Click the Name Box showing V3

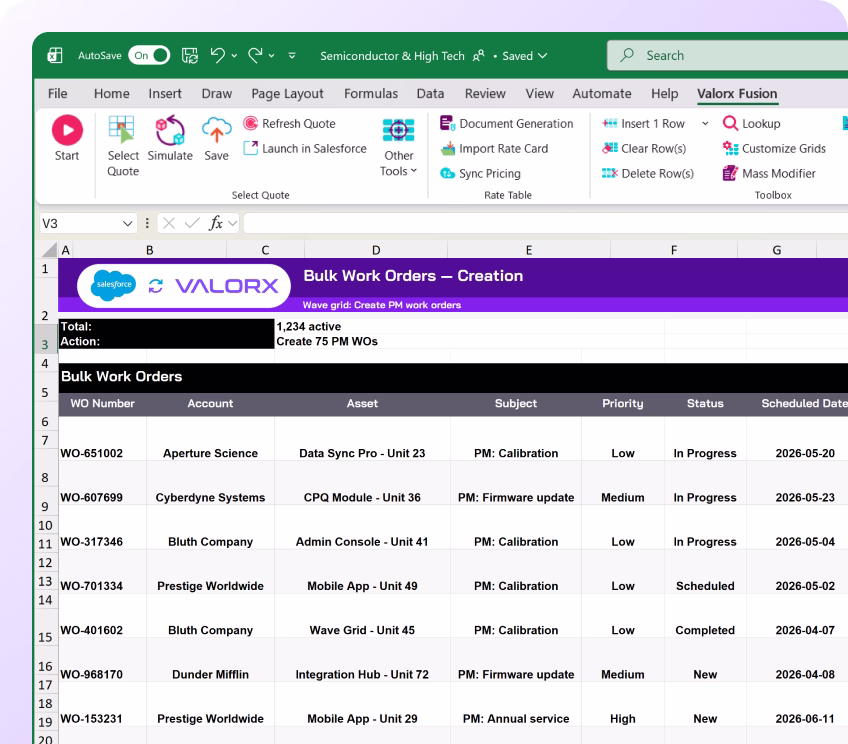(x=80, y=223)
